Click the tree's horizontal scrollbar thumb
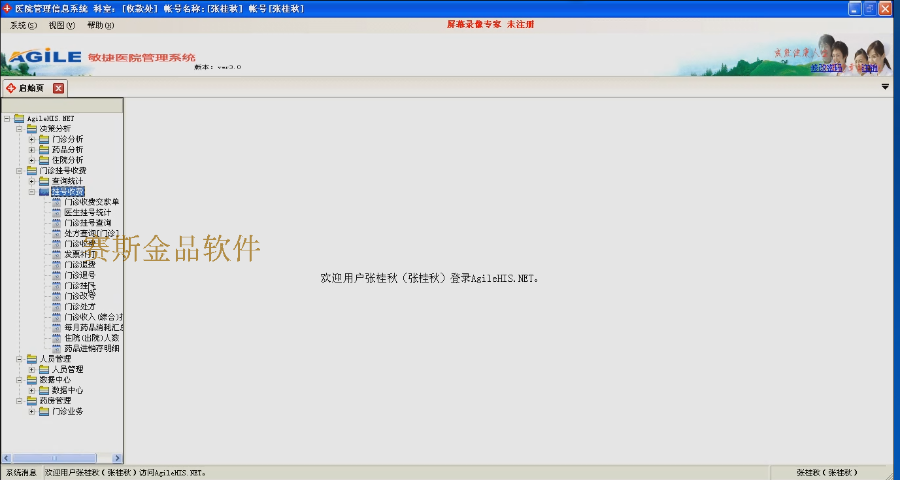The width and height of the screenshot is (900, 480). tap(55, 458)
